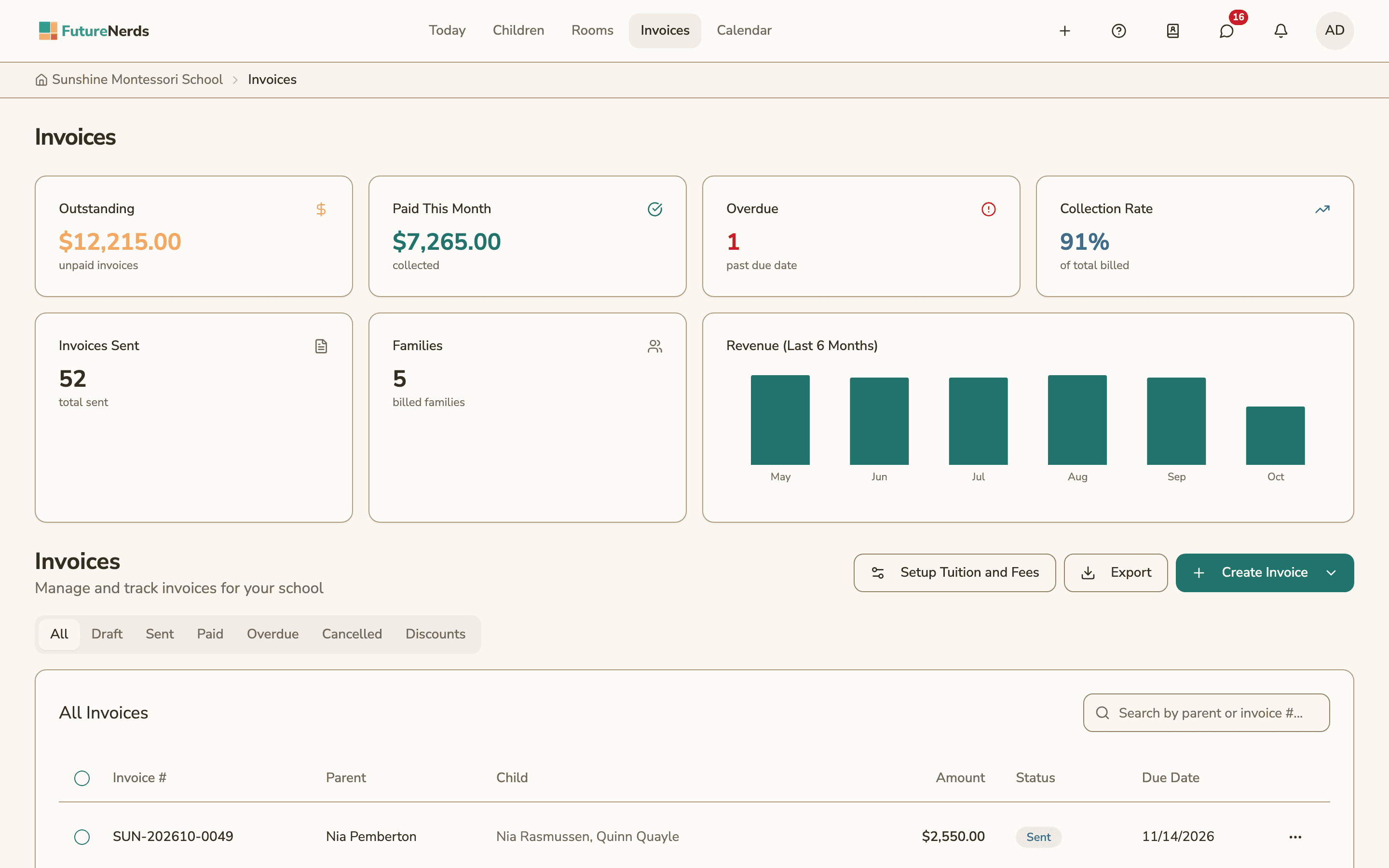Click the Sent status badge
This screenshot has width=1389, height=868.
click(x=1038, y=837)
